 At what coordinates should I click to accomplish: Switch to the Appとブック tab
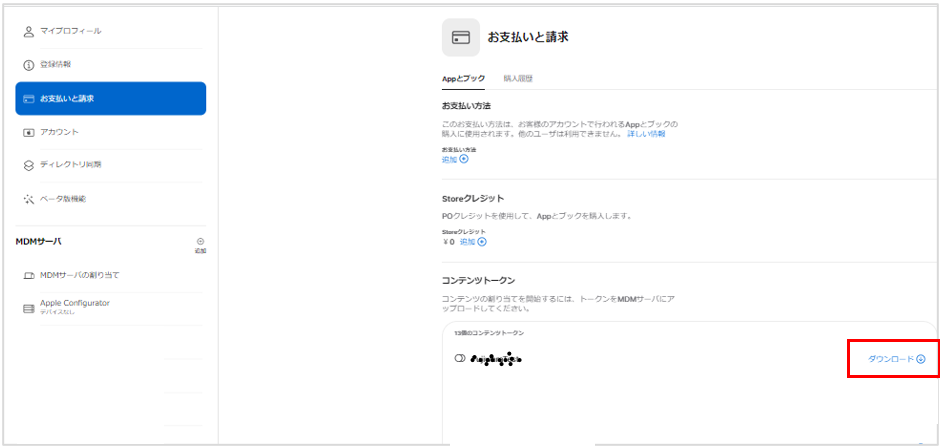coord(463,79)
